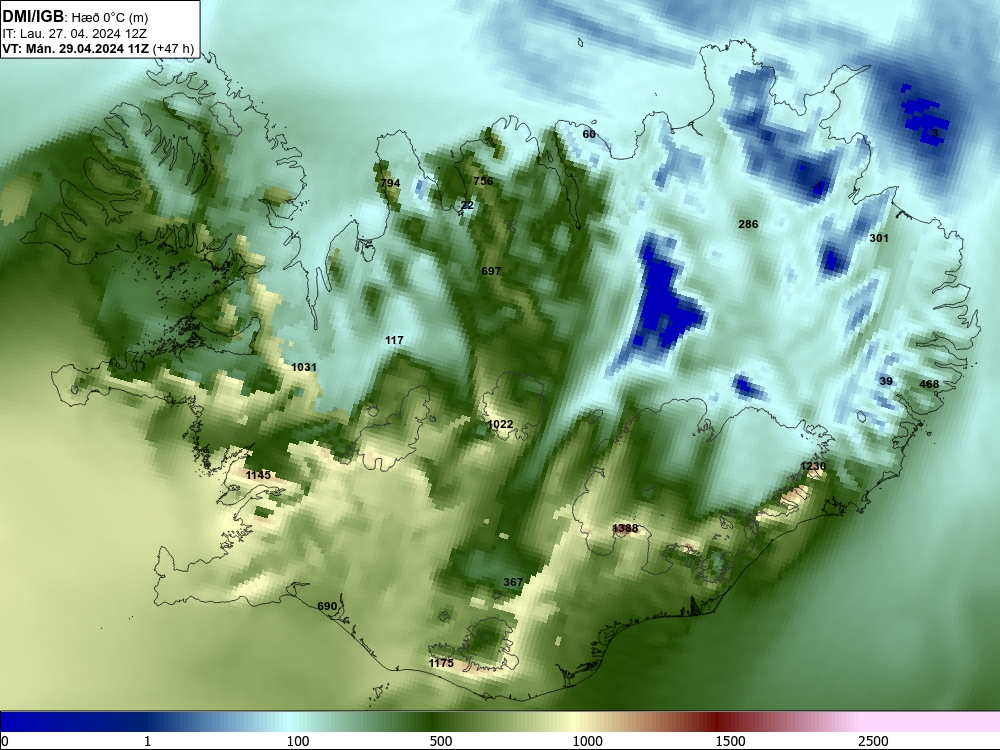The height and width of the screenshot is (750, 1000).
Task: Click the 690 value label on map
Action: pyautogui.click(x=327, y=606)
